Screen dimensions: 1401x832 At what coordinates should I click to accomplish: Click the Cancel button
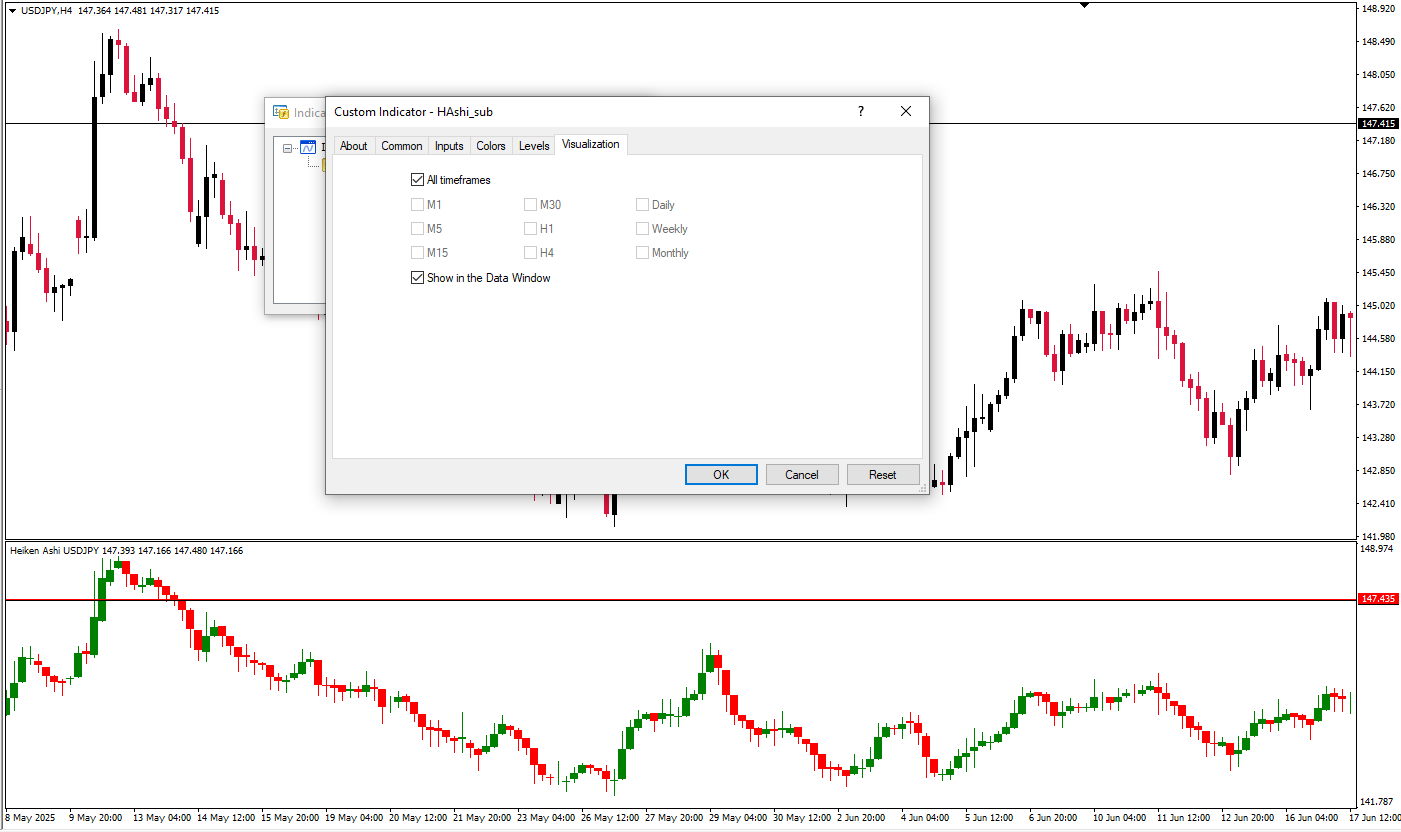click(801, 475)
